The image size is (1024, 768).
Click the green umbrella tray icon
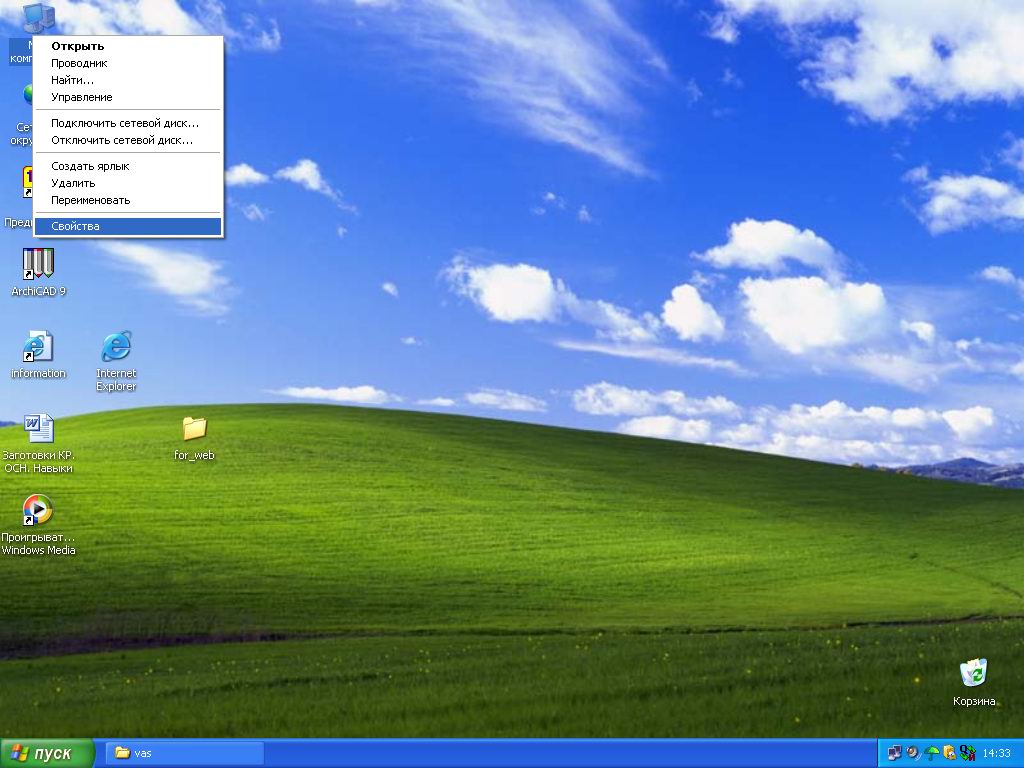pos(931,753)
